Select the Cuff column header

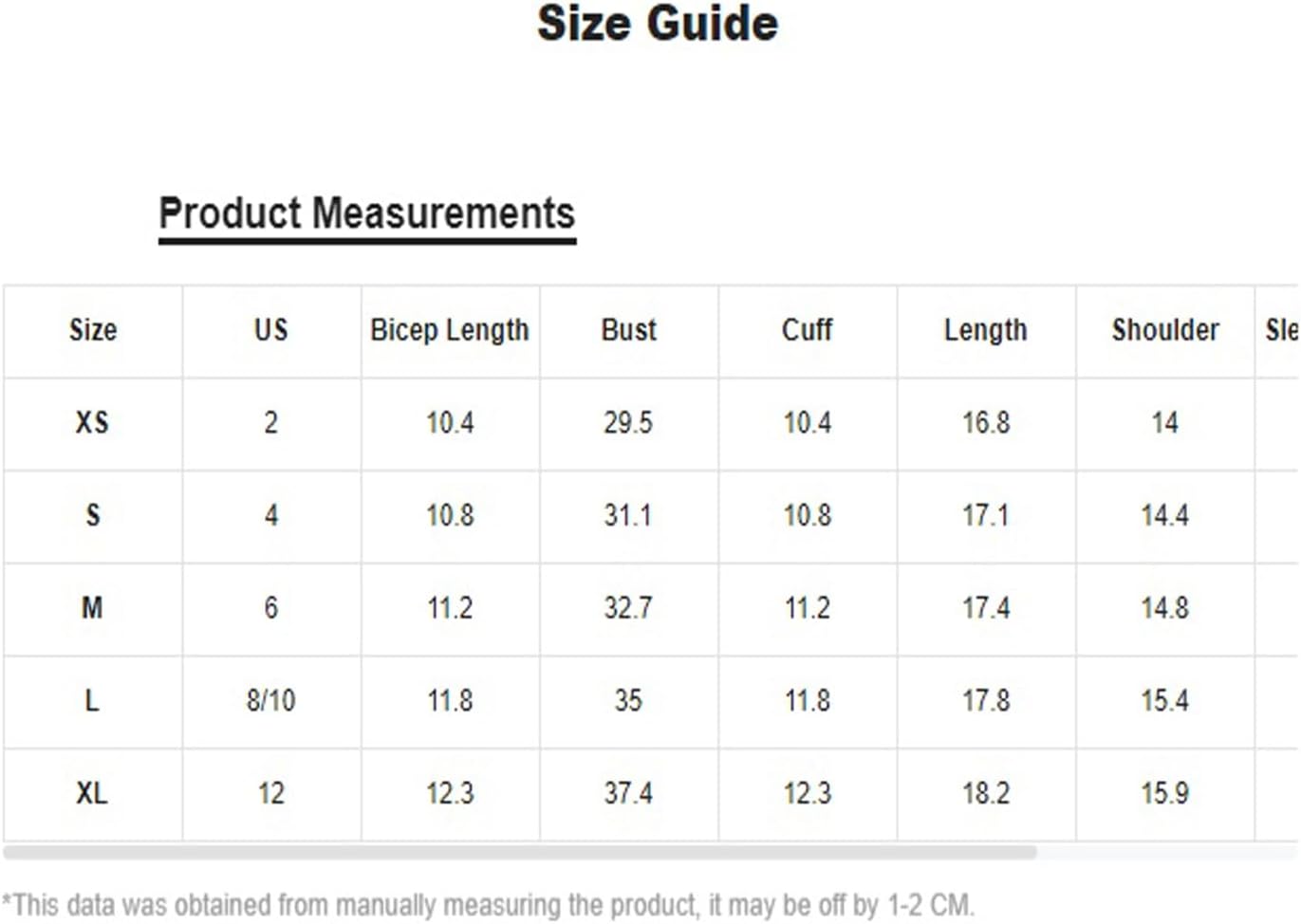pos(807,330)
